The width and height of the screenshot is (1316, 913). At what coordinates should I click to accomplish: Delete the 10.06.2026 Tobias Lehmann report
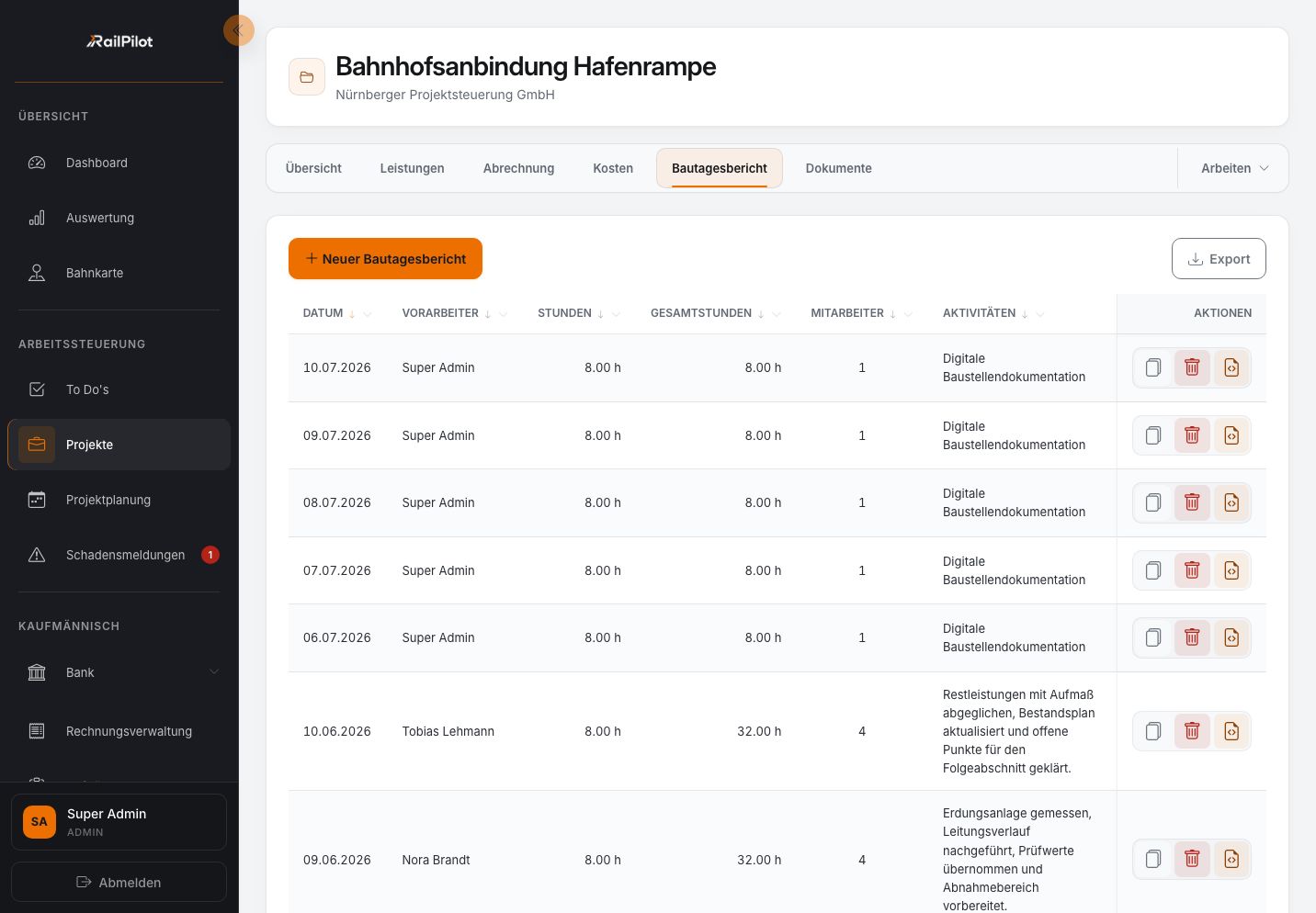pos(1192,731)
